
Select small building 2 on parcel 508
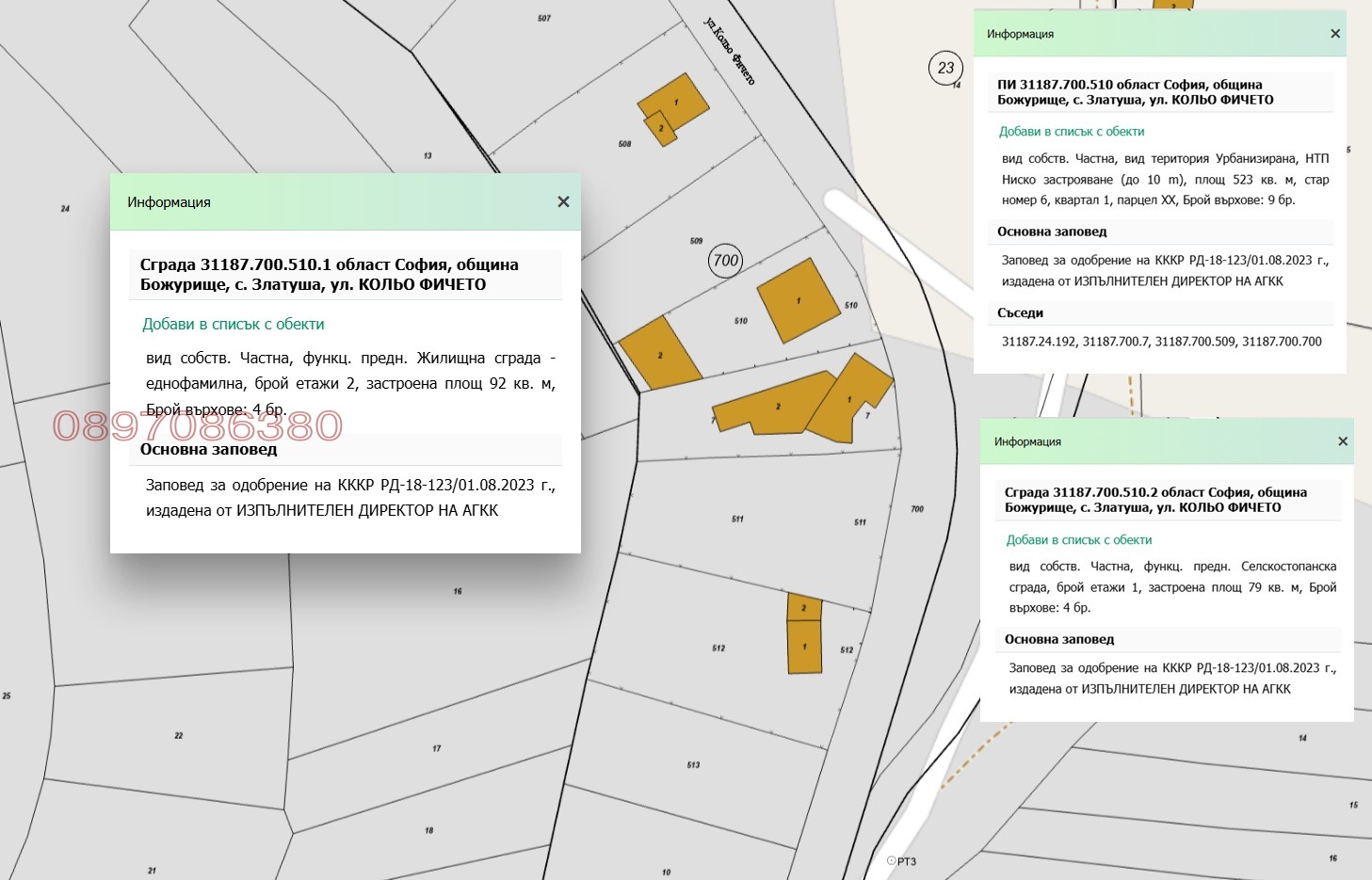click(661, 129)
